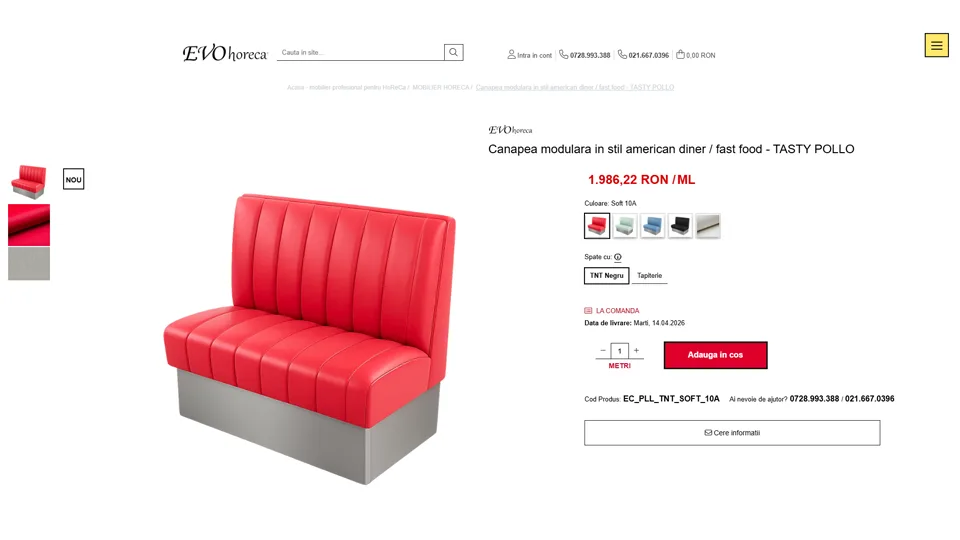Choose the blue sofa color swatch

click(652, 226)
